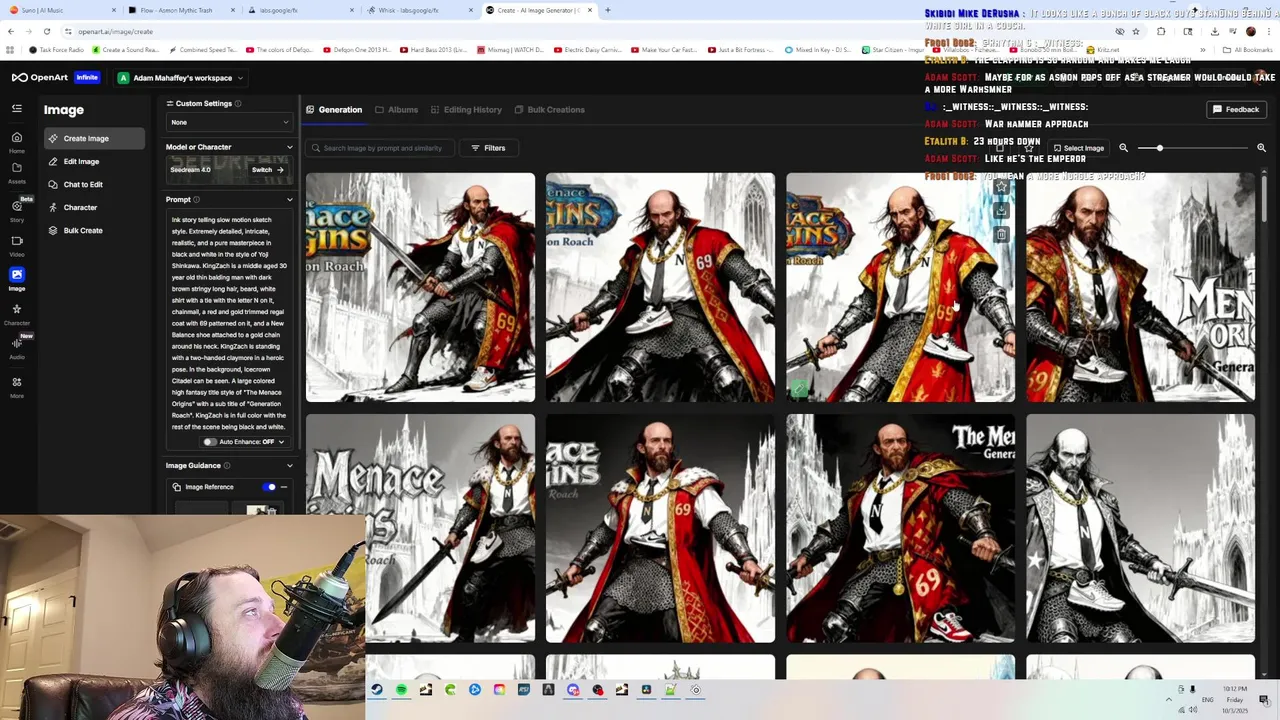Viewport: 1280px width, 720px height.
Task: Switch to the Bulk Creations tab
Action: tap(549, 110)
